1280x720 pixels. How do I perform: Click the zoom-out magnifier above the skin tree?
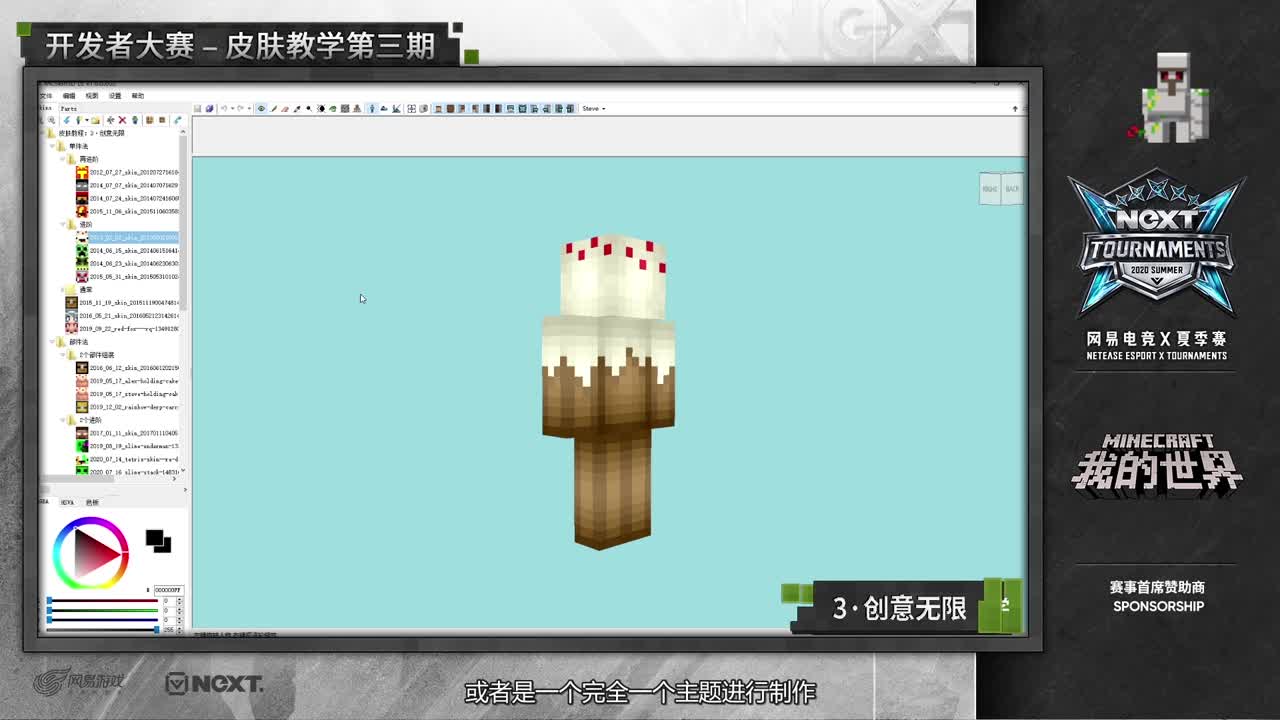tap(42, 120)
